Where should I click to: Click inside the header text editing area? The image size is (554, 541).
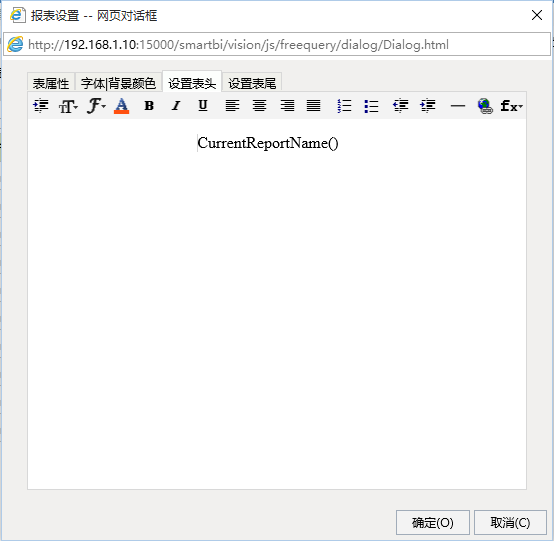pyautogui.click(x=277, y=304)
